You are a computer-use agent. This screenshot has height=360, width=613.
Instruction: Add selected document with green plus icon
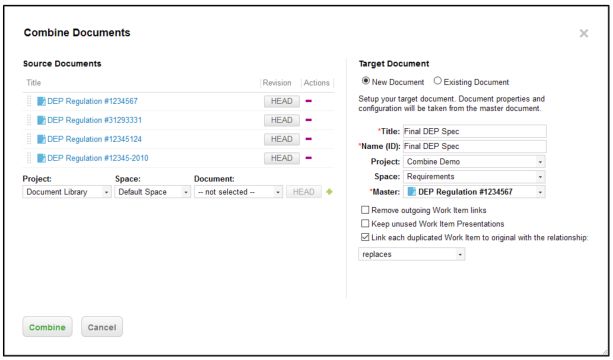329,192
